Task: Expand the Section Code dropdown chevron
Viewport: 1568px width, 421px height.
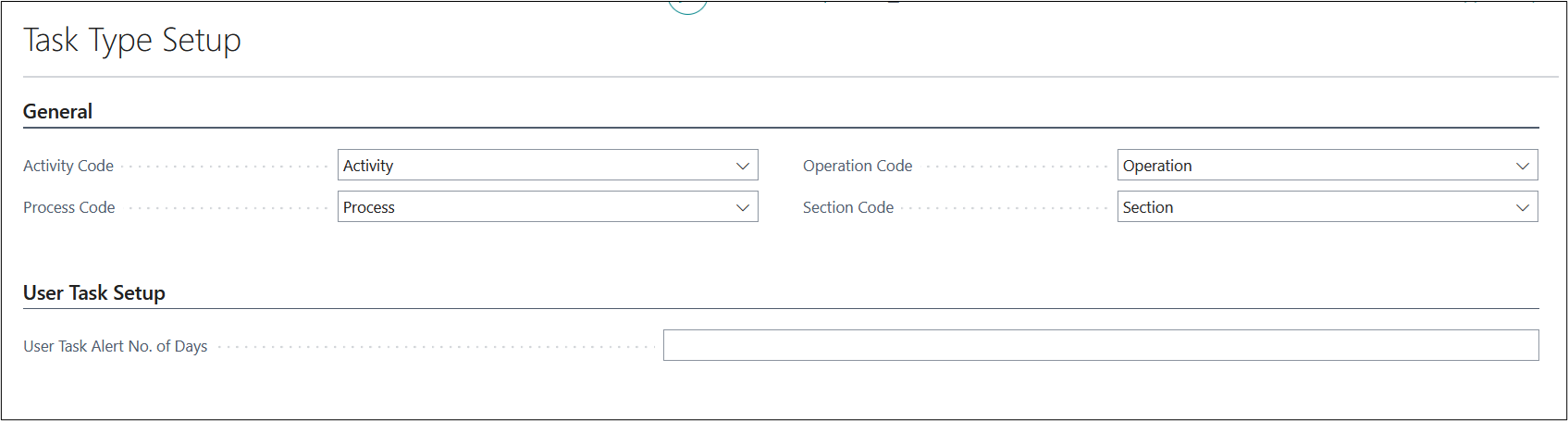Action: [1522, 208]
